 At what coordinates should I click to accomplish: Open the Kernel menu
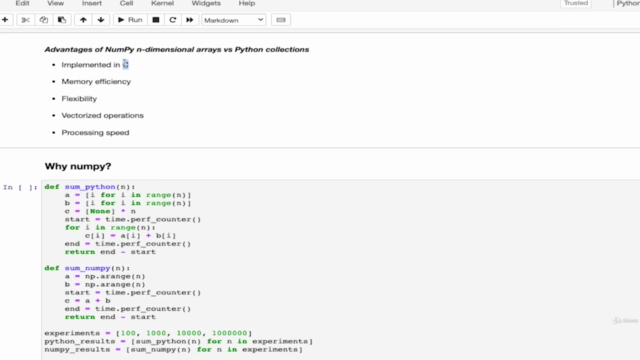(162, 3)
